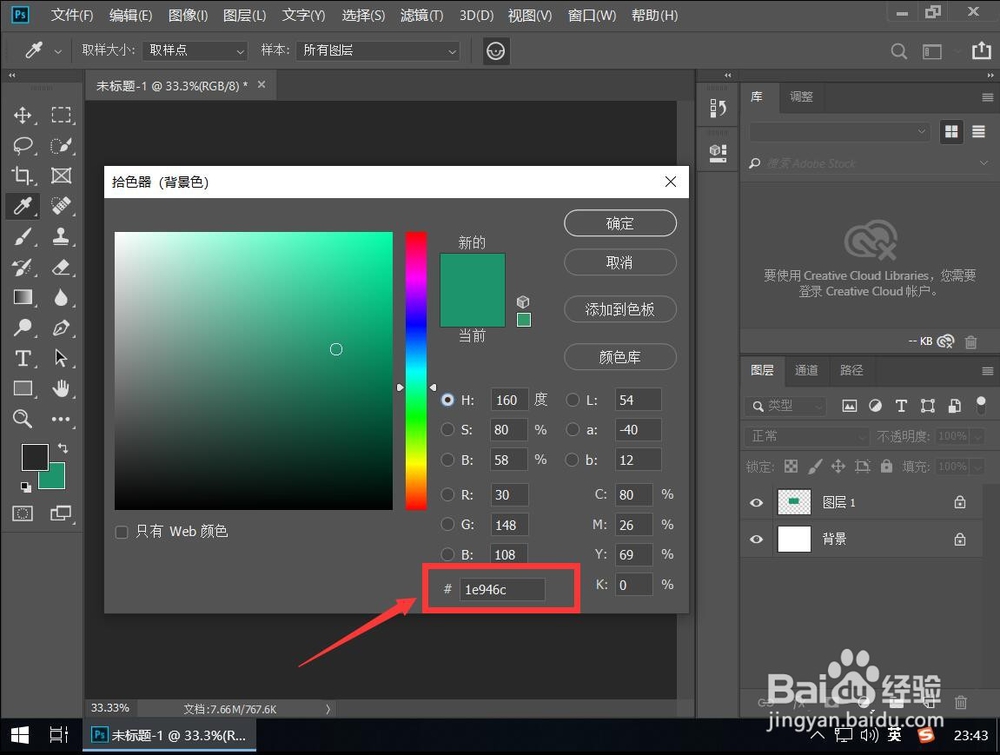Viewport: 1000px width, 755px height.
Task: Select the Brush tool
Action: coord(24,237)
